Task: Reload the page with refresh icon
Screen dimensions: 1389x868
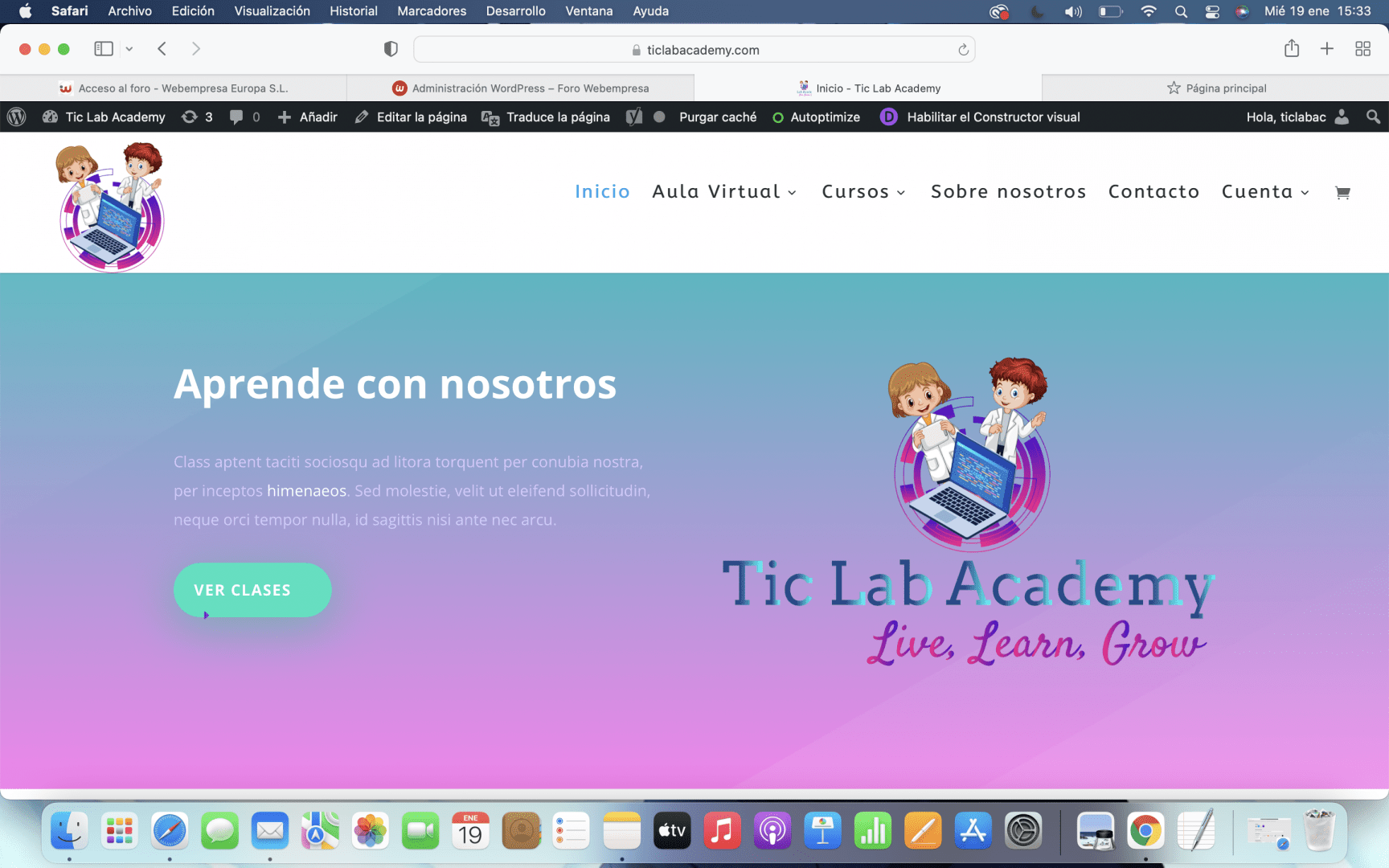Action: pyautogui.click(x=963, y=50)
